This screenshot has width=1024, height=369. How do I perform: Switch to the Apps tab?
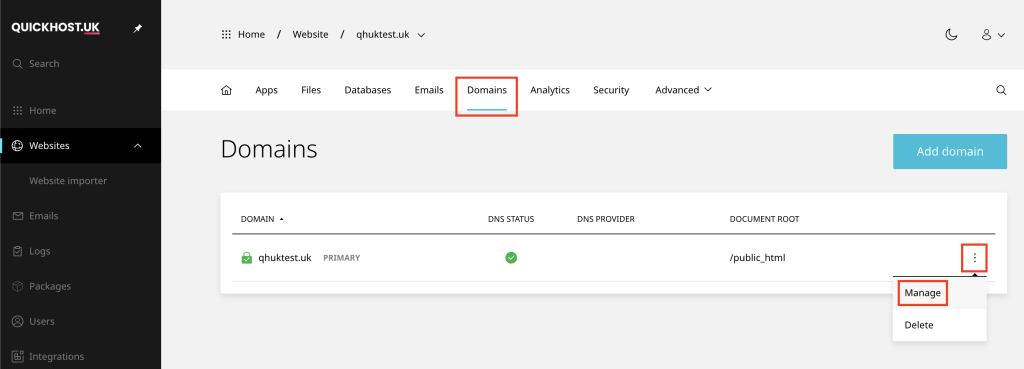tap(266, 90)
